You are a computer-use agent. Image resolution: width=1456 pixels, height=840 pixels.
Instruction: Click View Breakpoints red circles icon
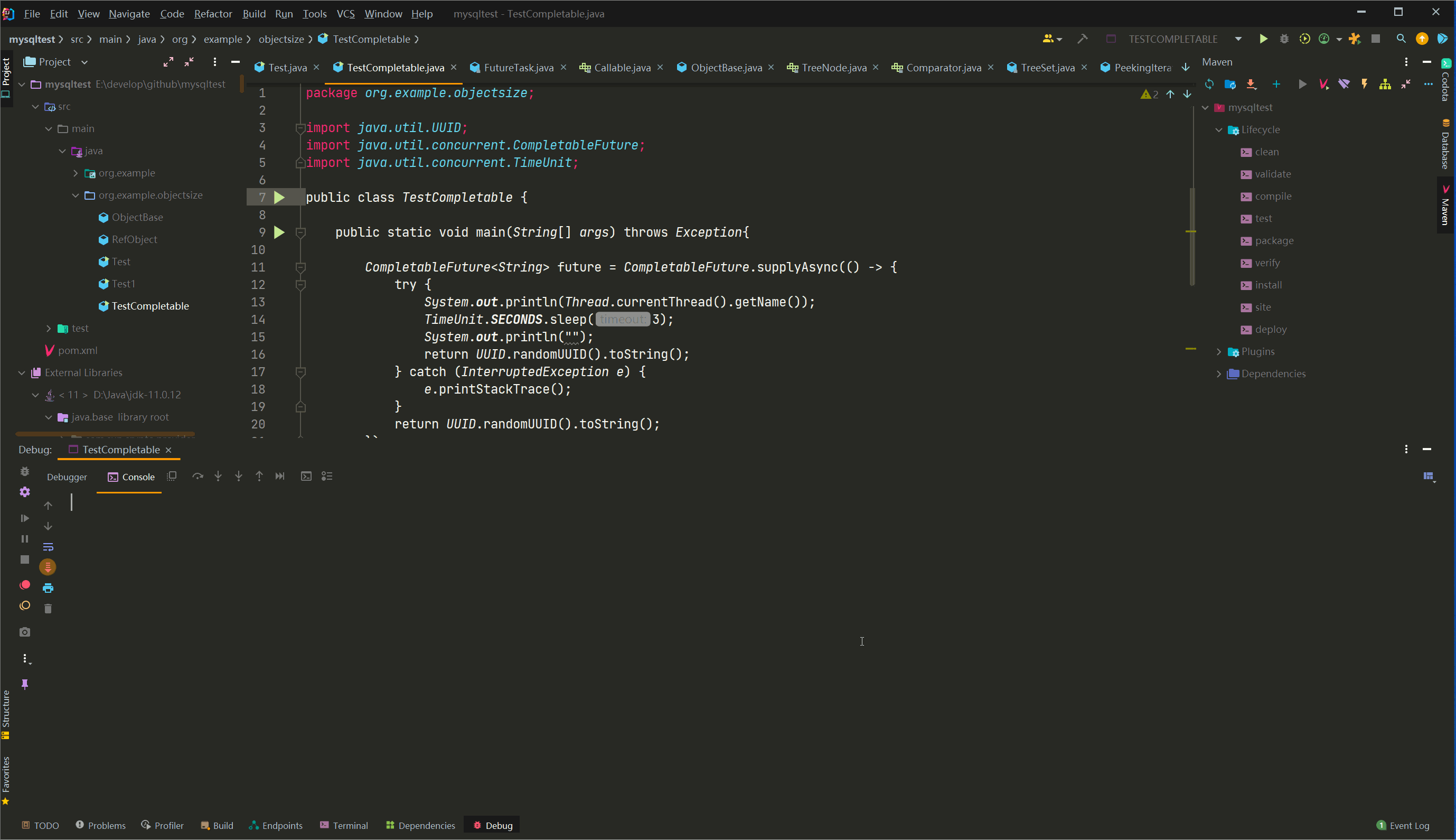pos(24,585)
